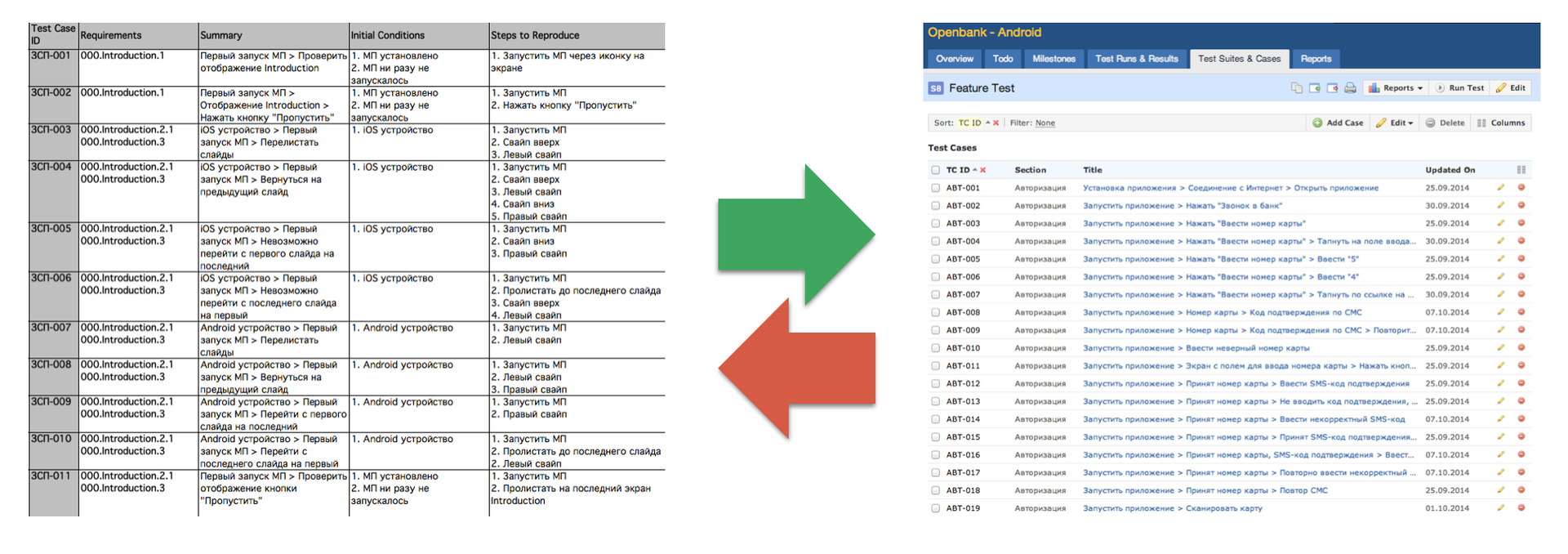Click the copy cases icon in Feature Test header
Viewport: 1568px width, 554px height.
(1297, 88)
